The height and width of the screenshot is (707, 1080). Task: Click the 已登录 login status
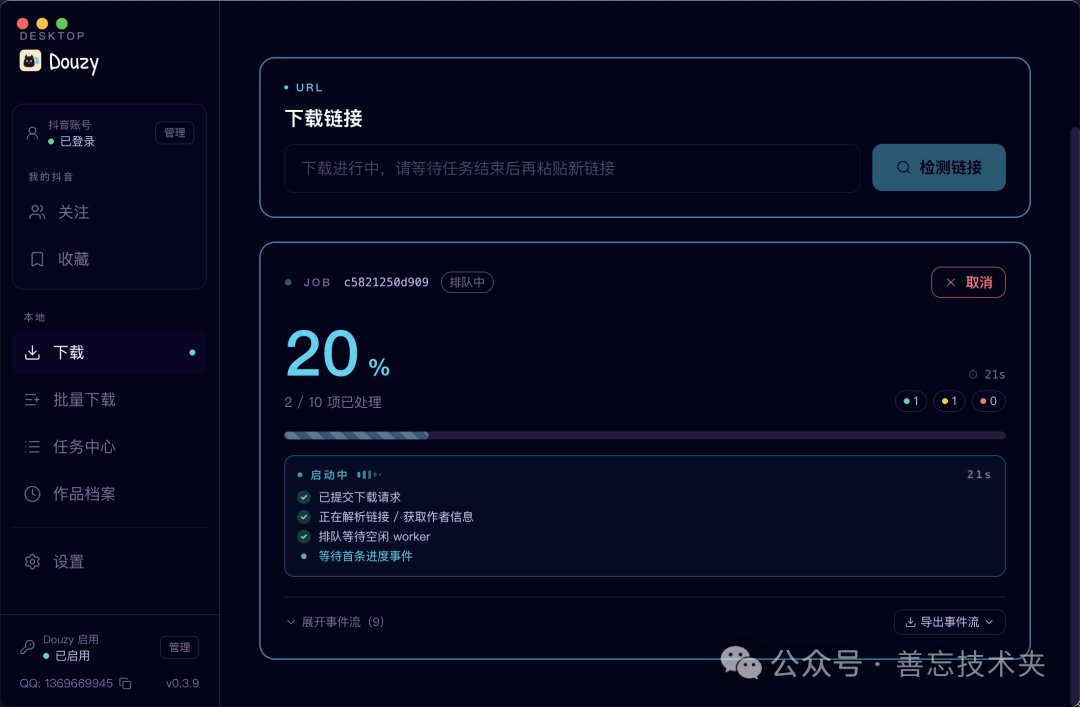click(77, 141)
